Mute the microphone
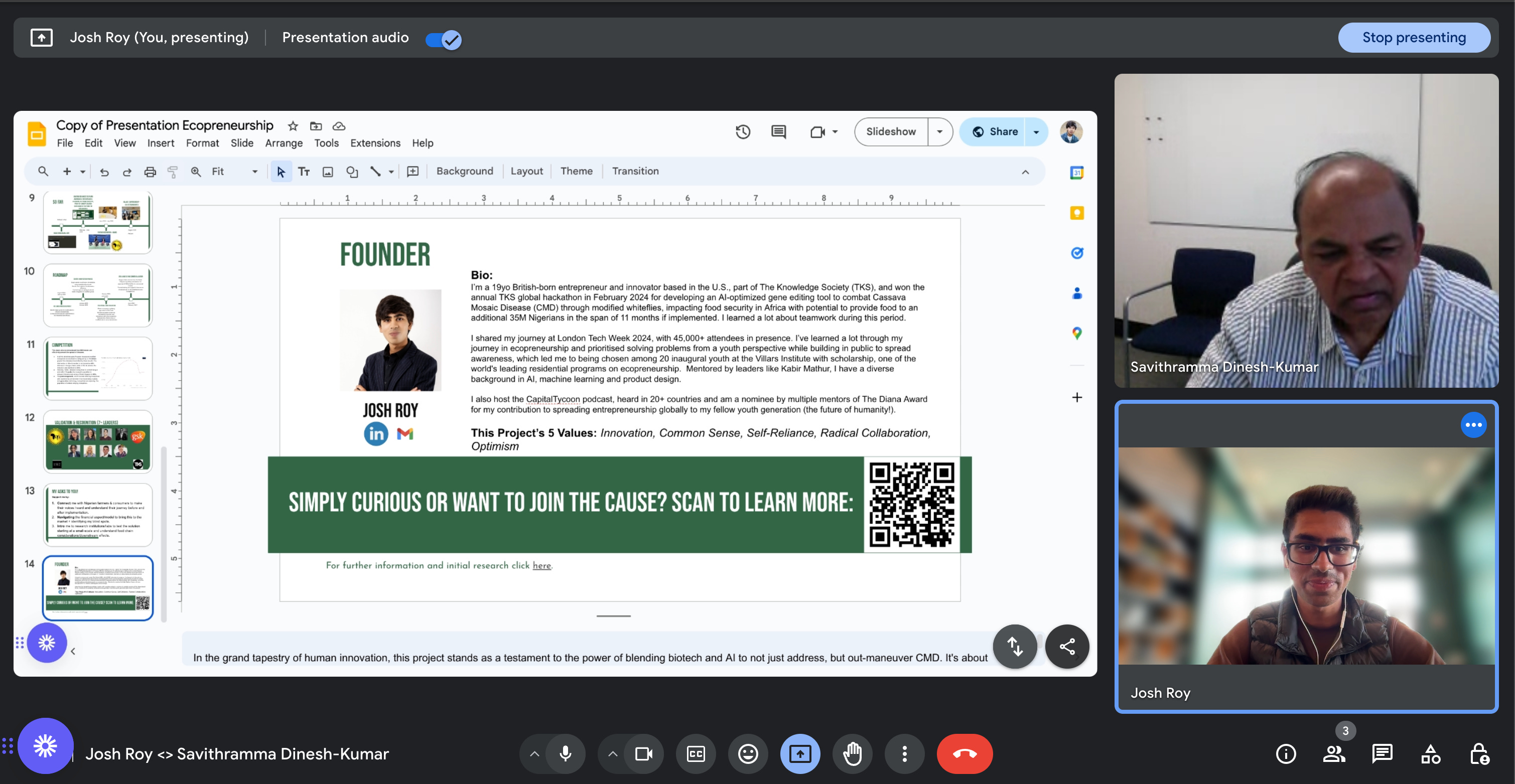Viewport: 1515px width, 784px height. point(565,753)
